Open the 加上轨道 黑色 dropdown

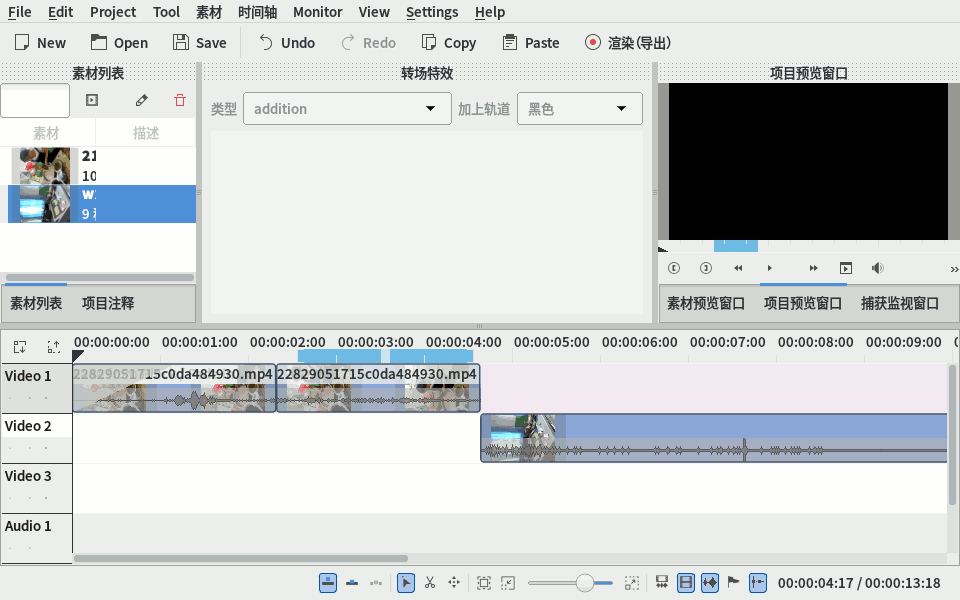click(580, 109)
